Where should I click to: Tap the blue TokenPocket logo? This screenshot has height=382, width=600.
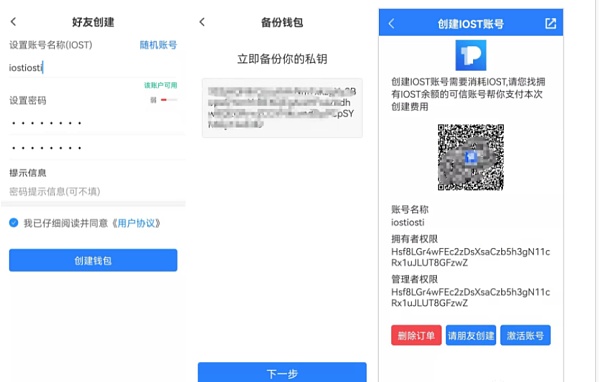click(471, 56)
